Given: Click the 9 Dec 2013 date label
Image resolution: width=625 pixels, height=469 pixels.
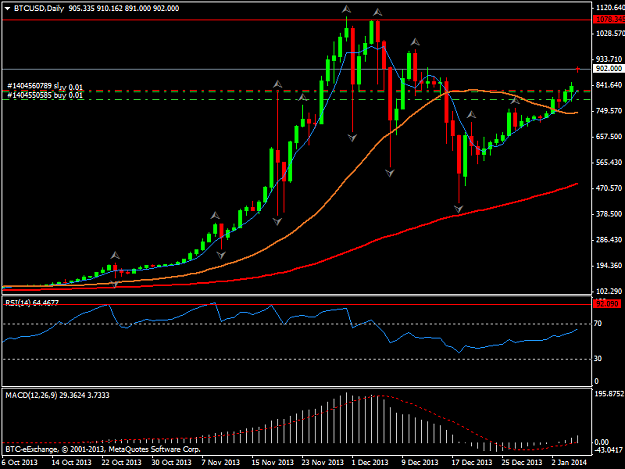Looking at the screenshot, I should tap(420, 462).
